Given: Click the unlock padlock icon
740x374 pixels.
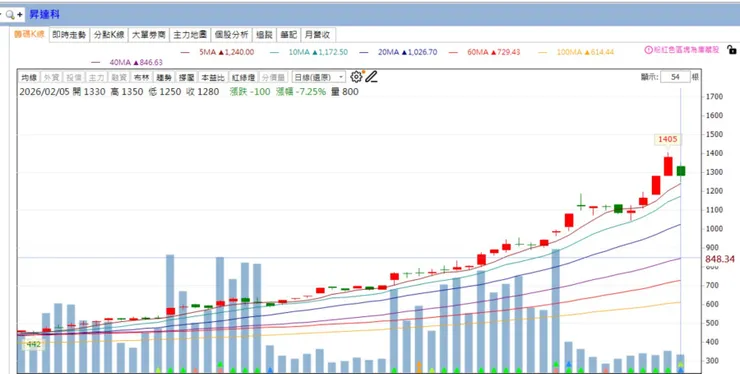Looking at the screenshot, I should pyautogui.click(x=732, y=50).
